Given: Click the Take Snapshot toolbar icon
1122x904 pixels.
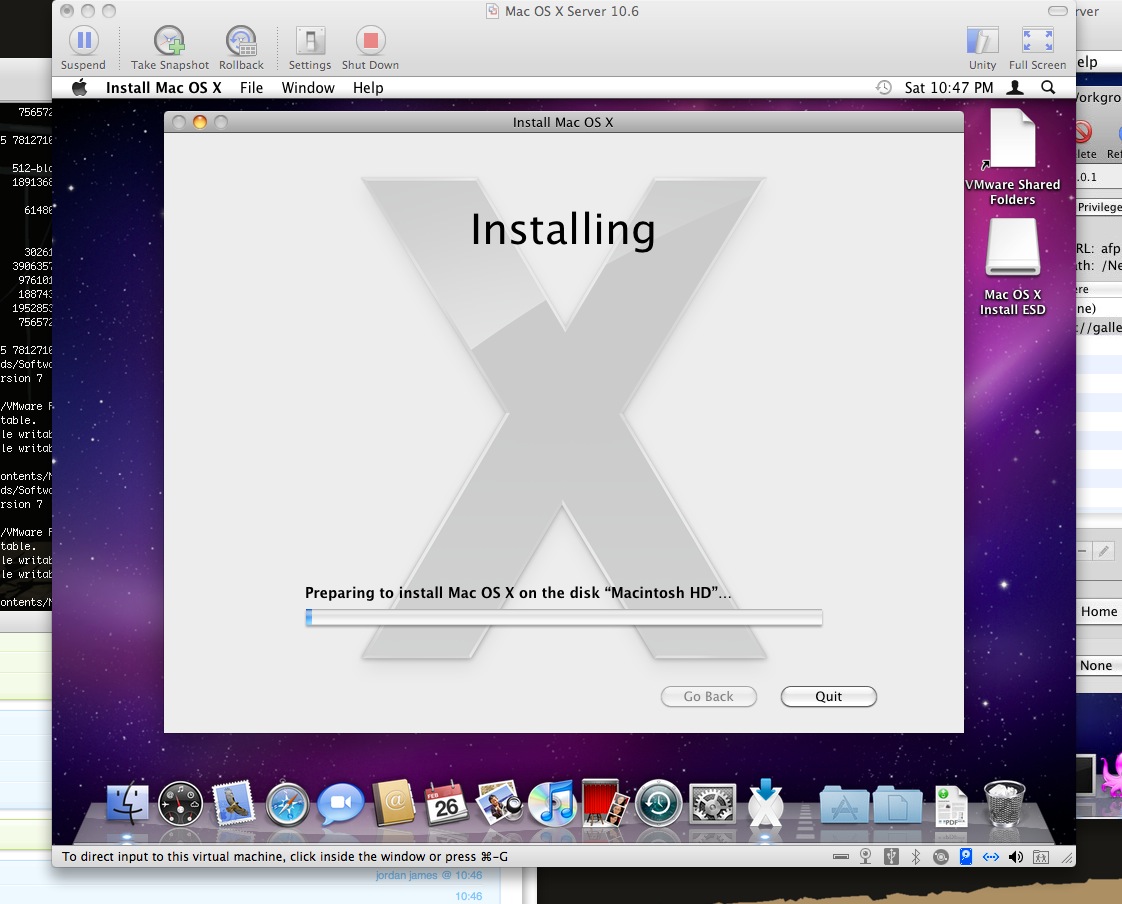Looking at the screenshot, I should point(170,41).
